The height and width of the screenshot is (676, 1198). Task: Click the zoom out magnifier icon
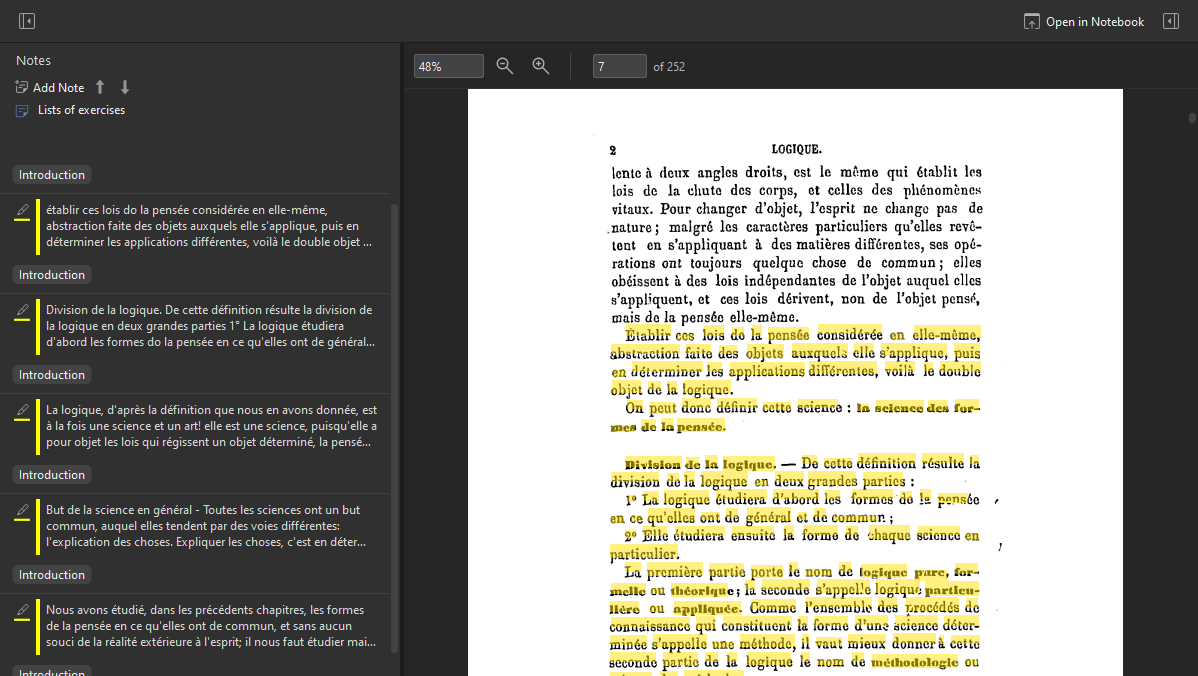(505, 66)
